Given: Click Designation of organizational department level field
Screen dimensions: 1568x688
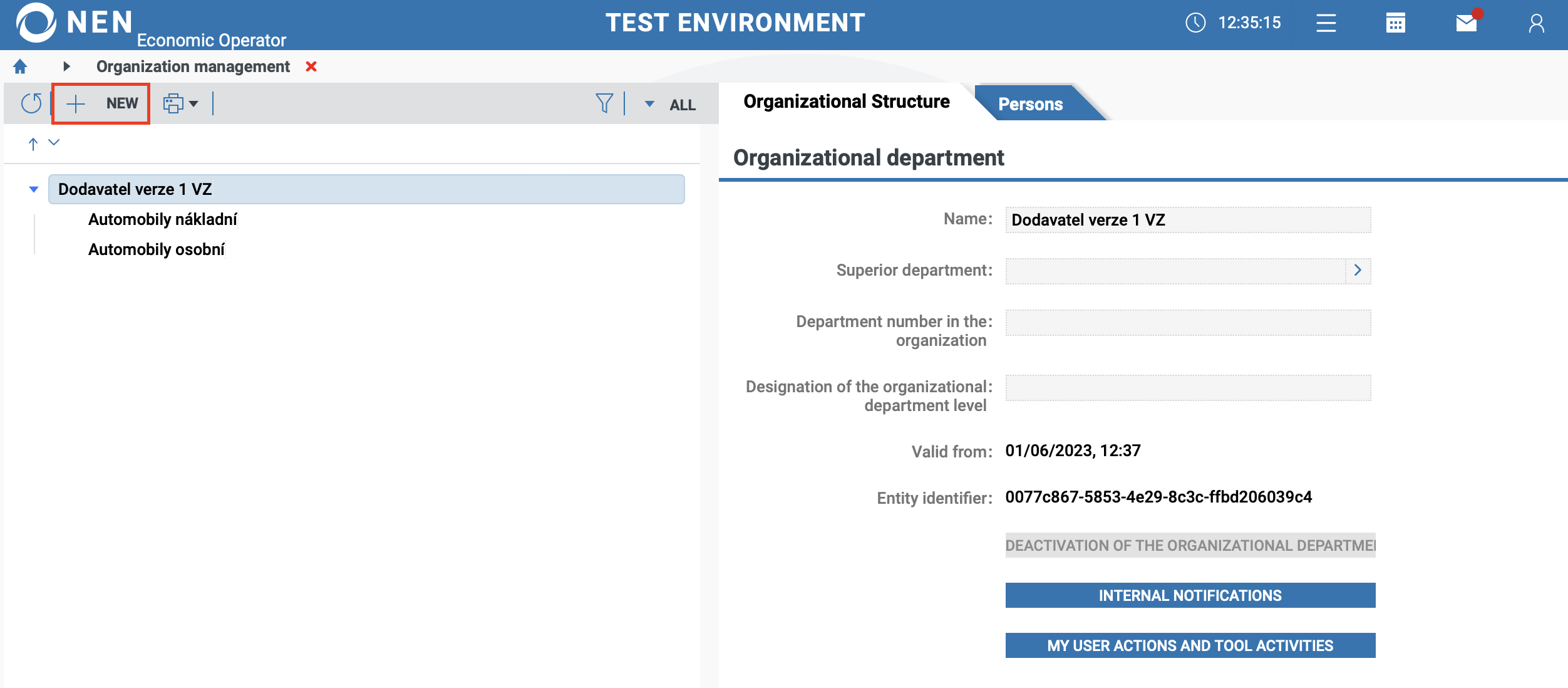Looking at the screenshot, I should (1188, 388).
